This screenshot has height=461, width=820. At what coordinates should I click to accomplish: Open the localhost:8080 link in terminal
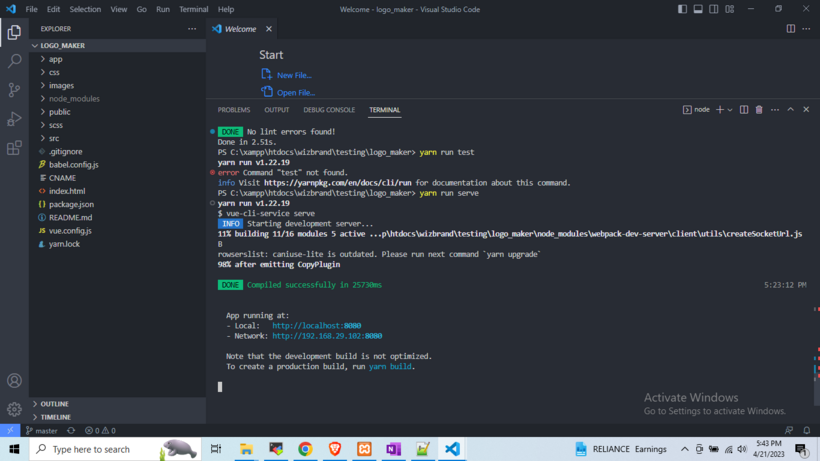[316, 326]
